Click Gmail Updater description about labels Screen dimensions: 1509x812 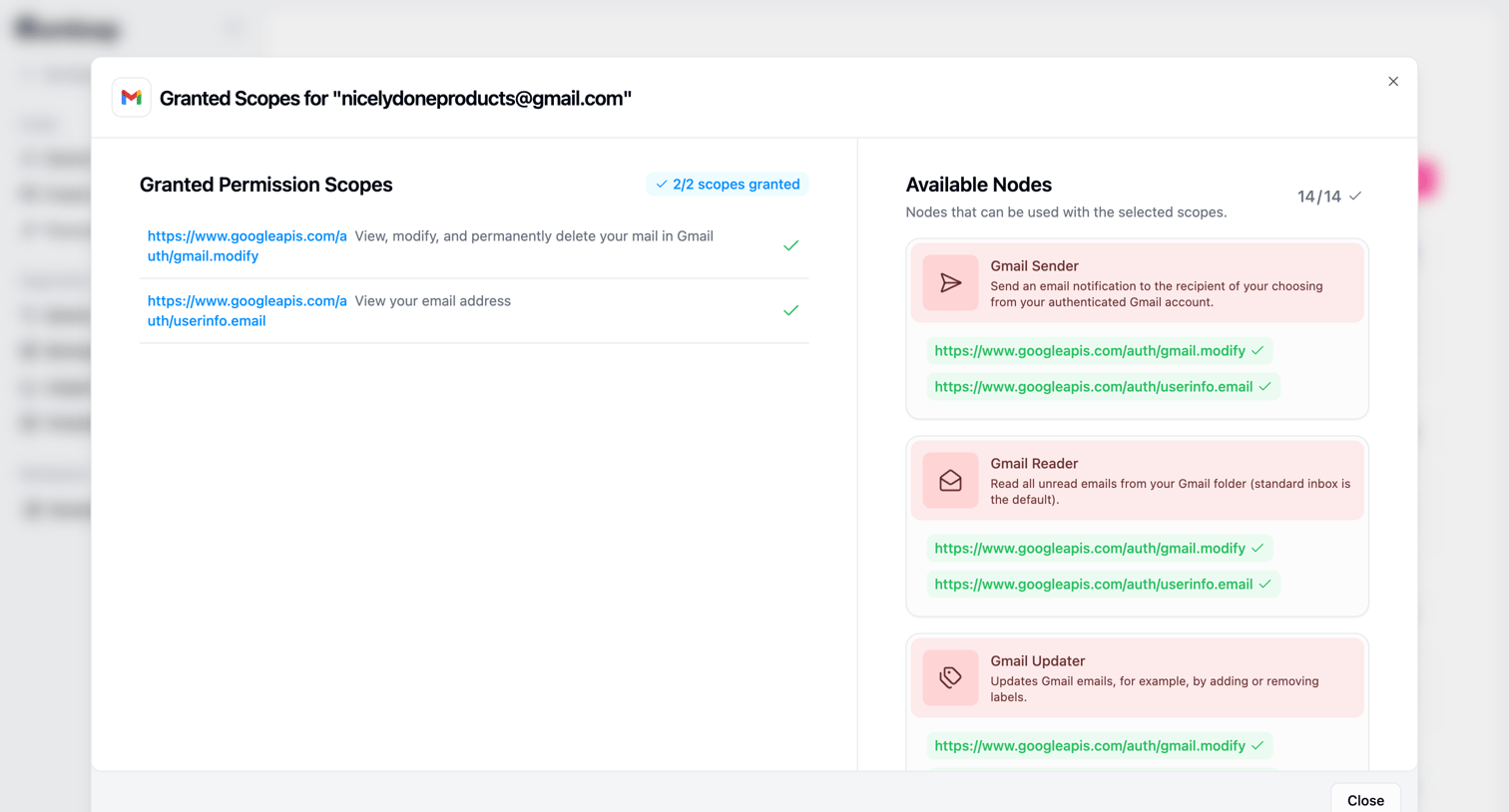coord(1155,689)
